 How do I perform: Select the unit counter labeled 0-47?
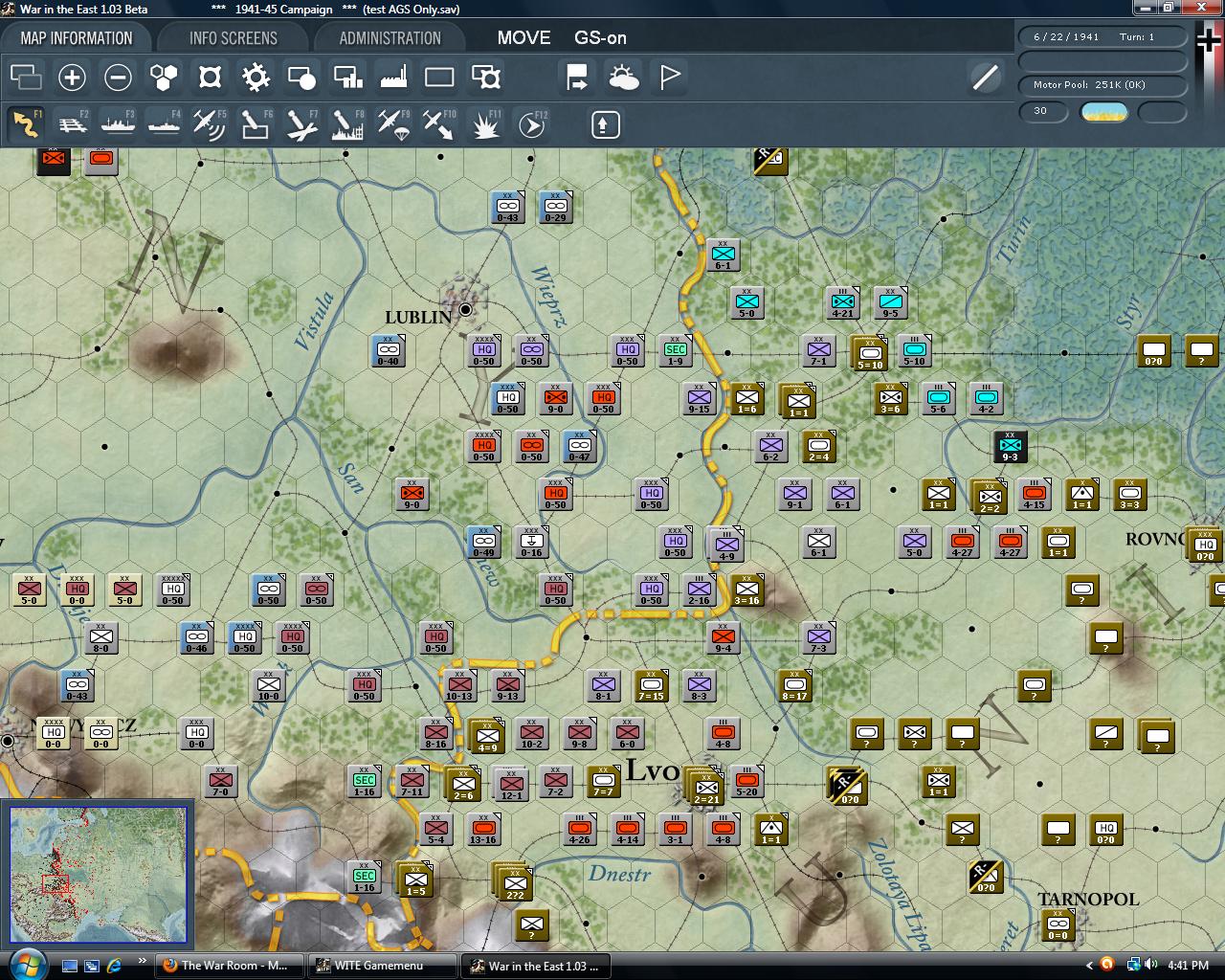point(579,446)
